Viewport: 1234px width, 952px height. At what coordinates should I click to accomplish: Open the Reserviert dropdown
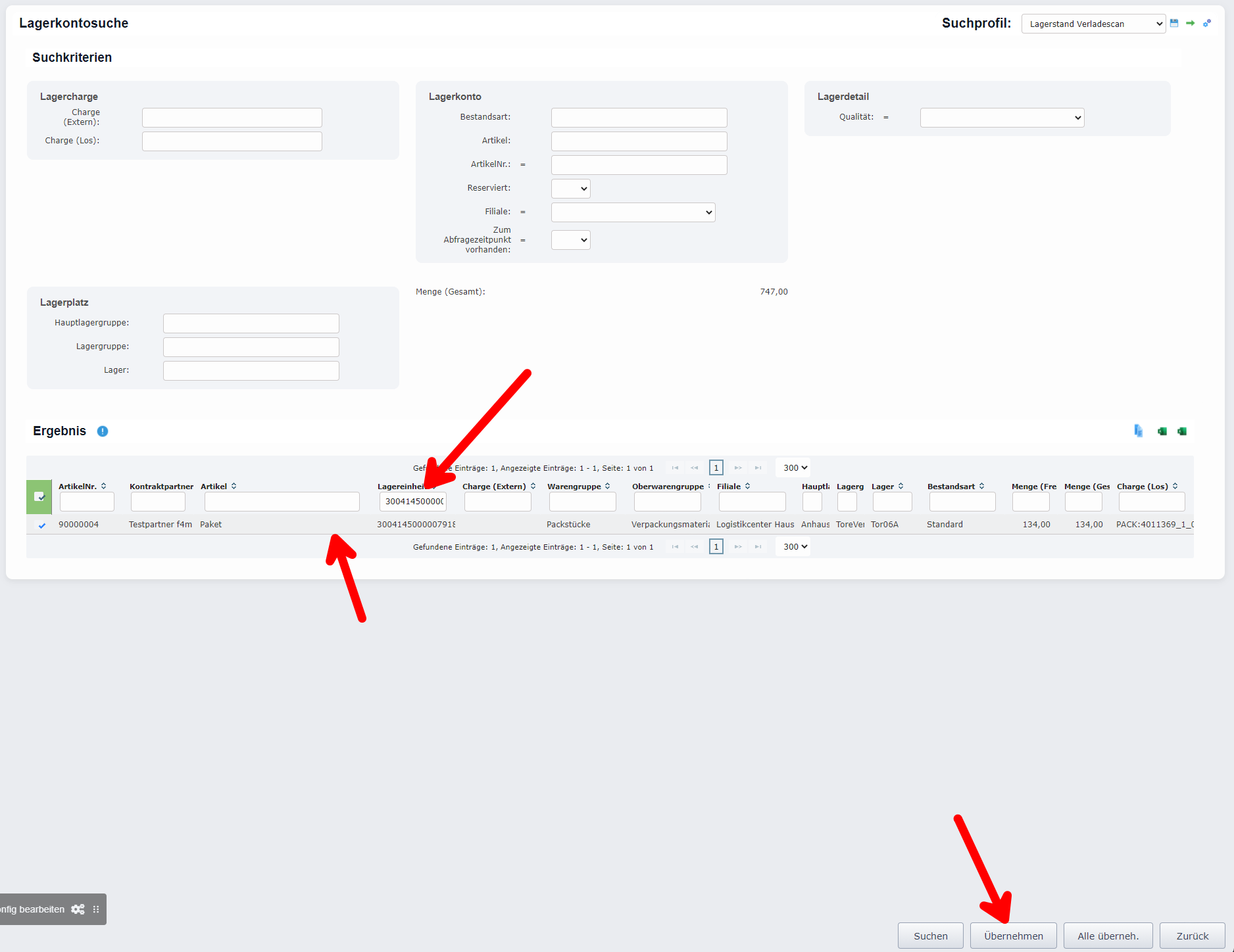pos(570,189)
